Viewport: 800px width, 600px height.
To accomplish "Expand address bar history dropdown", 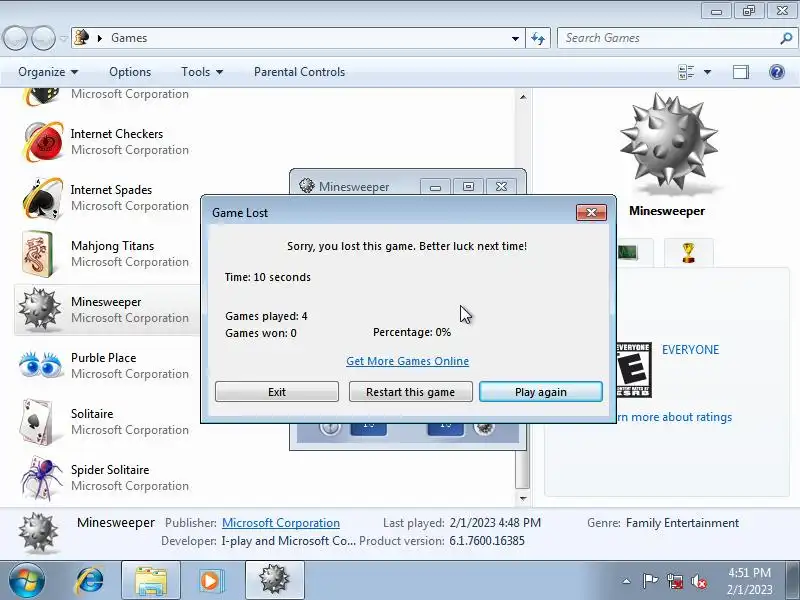I will 515,38.
